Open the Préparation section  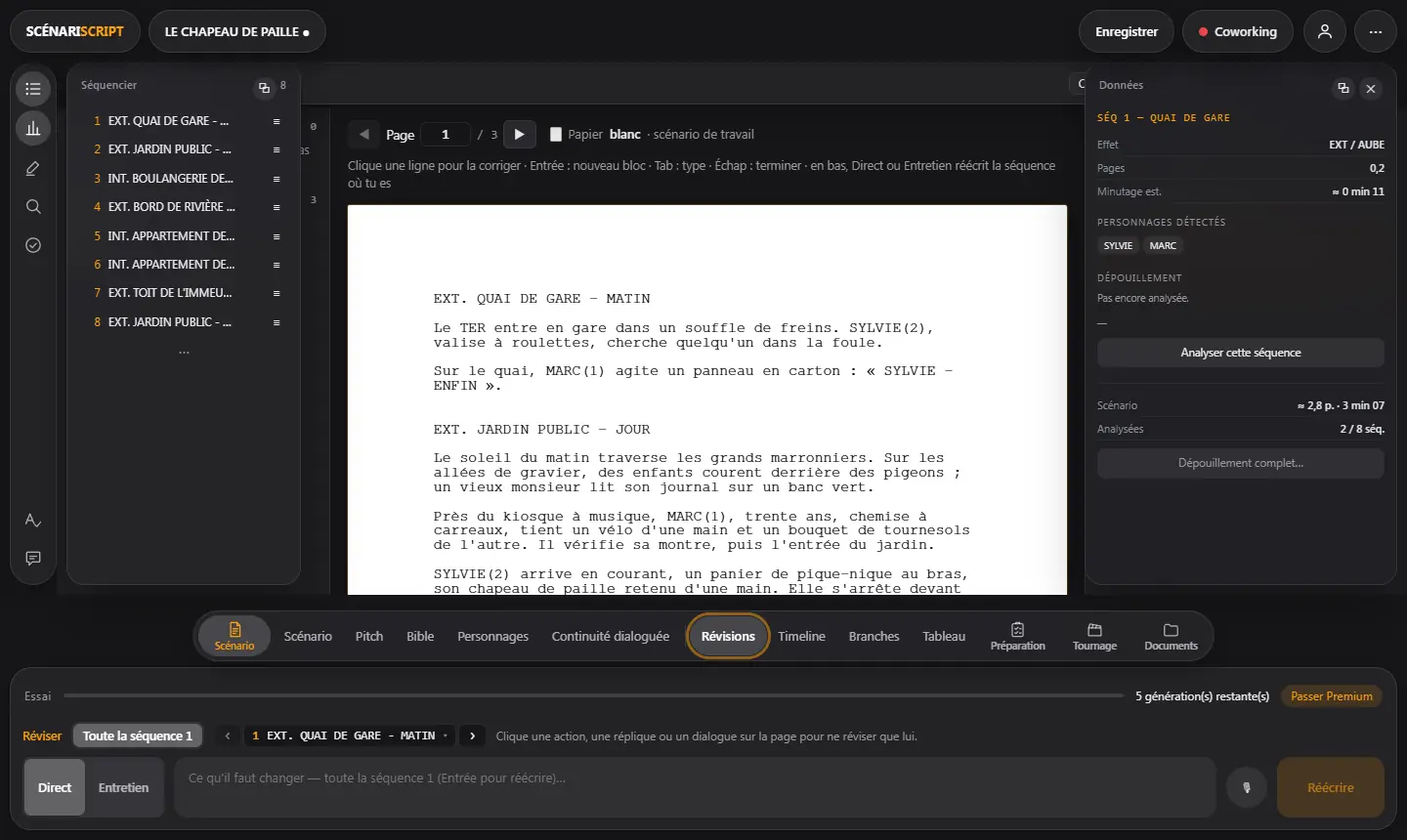[x=1018, y=636]
